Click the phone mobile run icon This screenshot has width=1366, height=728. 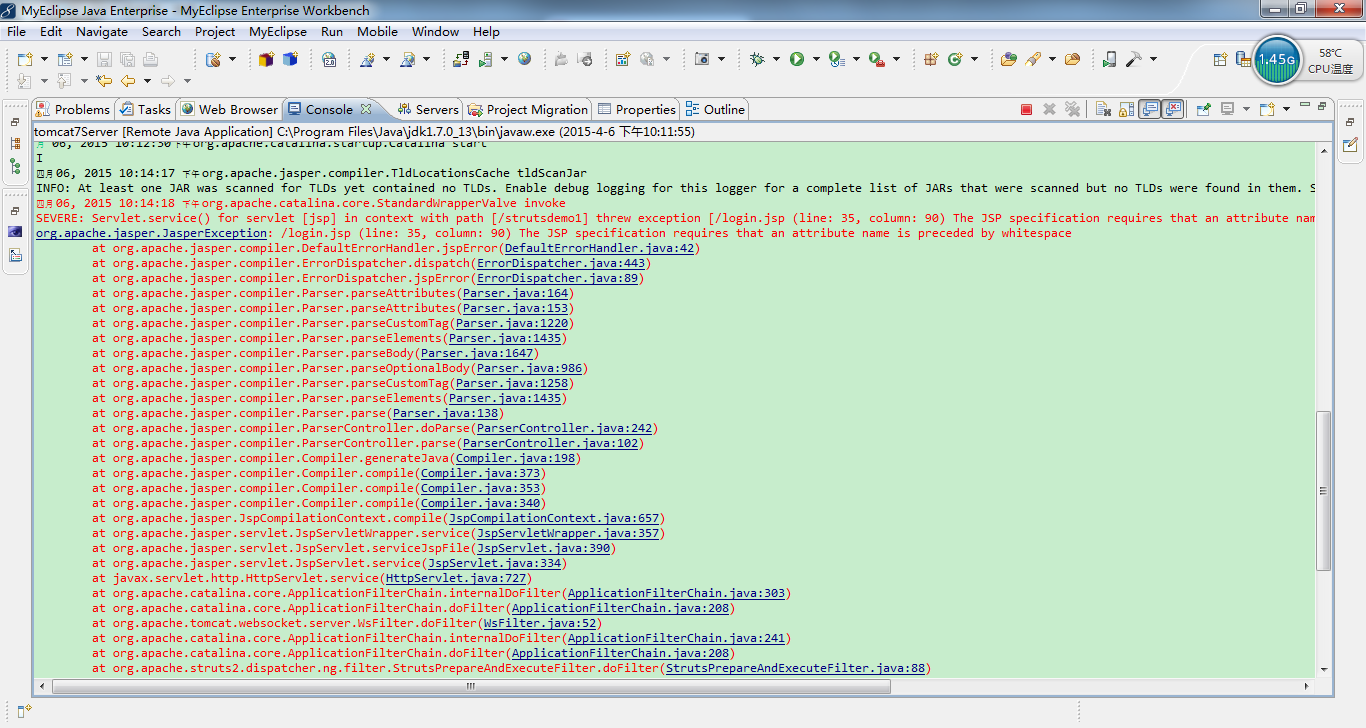point(1108,59)
